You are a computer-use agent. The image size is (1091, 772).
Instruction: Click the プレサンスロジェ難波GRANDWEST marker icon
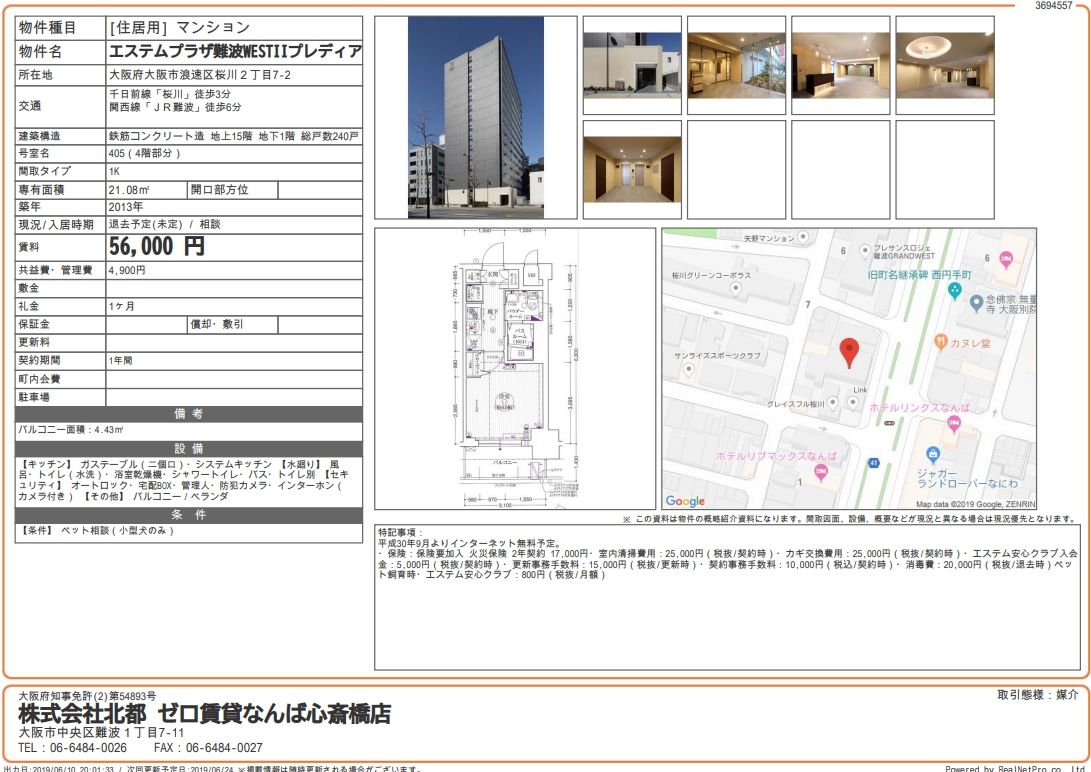tap(865, 250)
